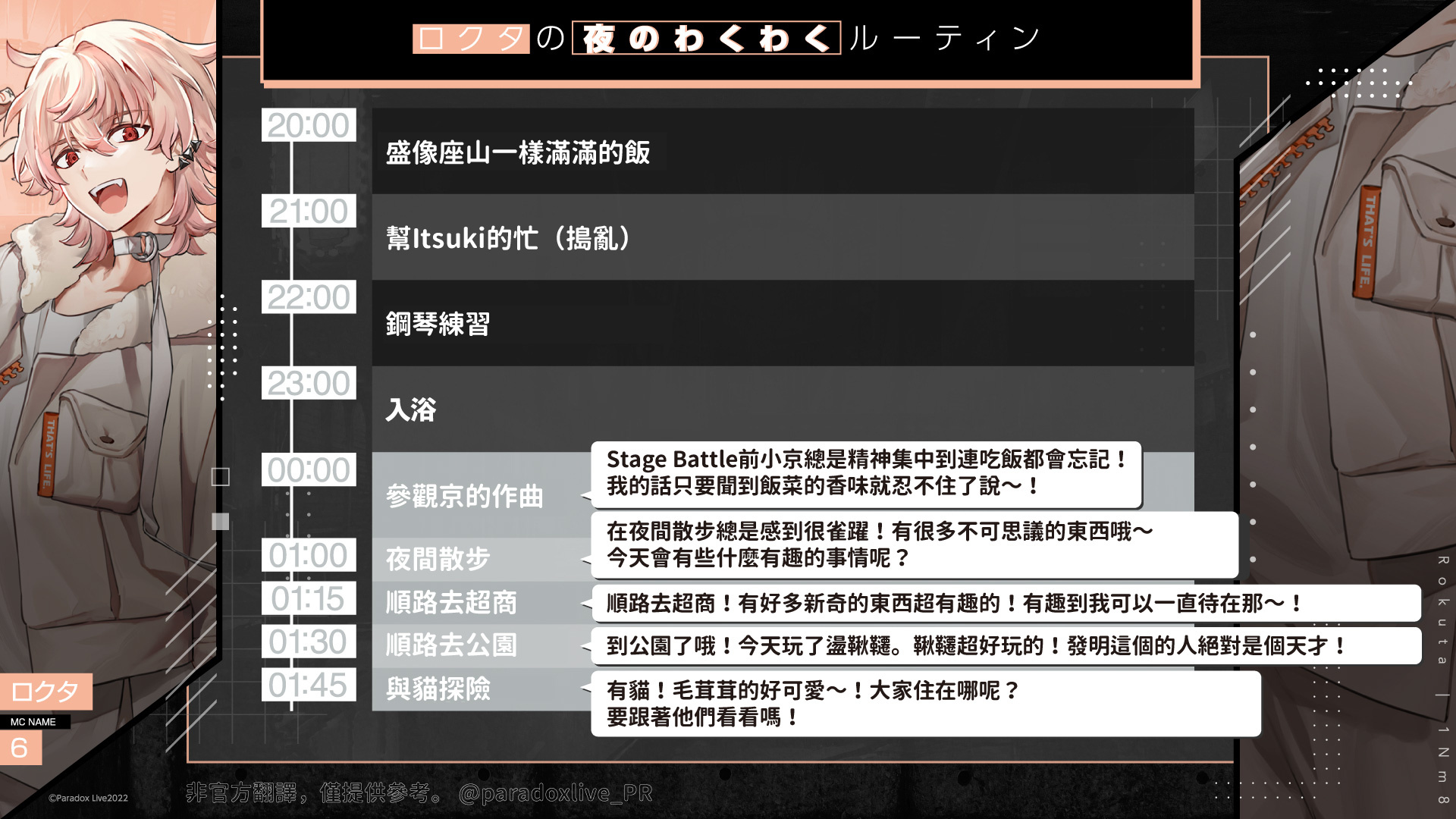Click the number 6 badge
Image resolution: width=1456 pixels, height=819 pixels.
click(20, 748)
